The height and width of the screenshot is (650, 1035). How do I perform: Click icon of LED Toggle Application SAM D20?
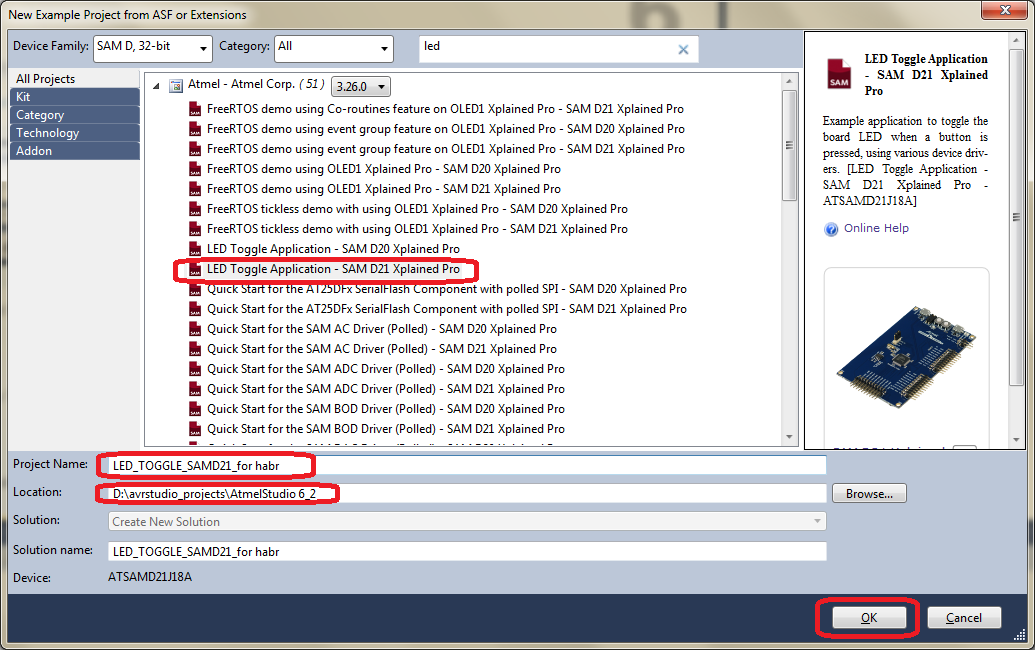195,249
